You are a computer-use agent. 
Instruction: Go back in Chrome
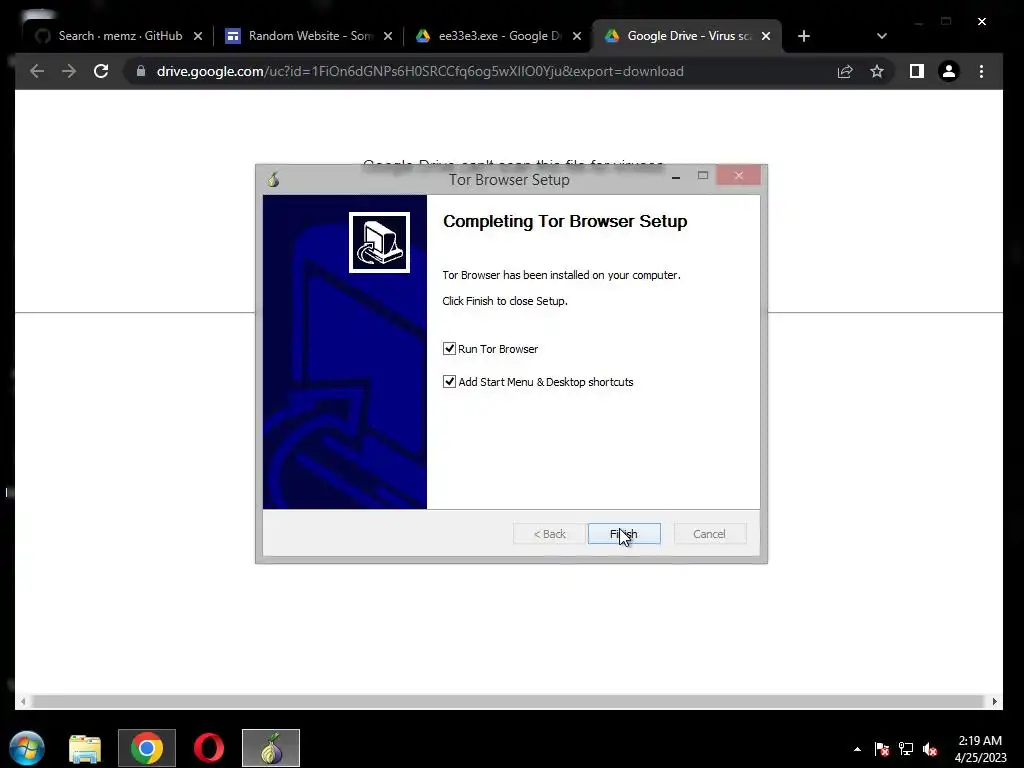[37, 71]
